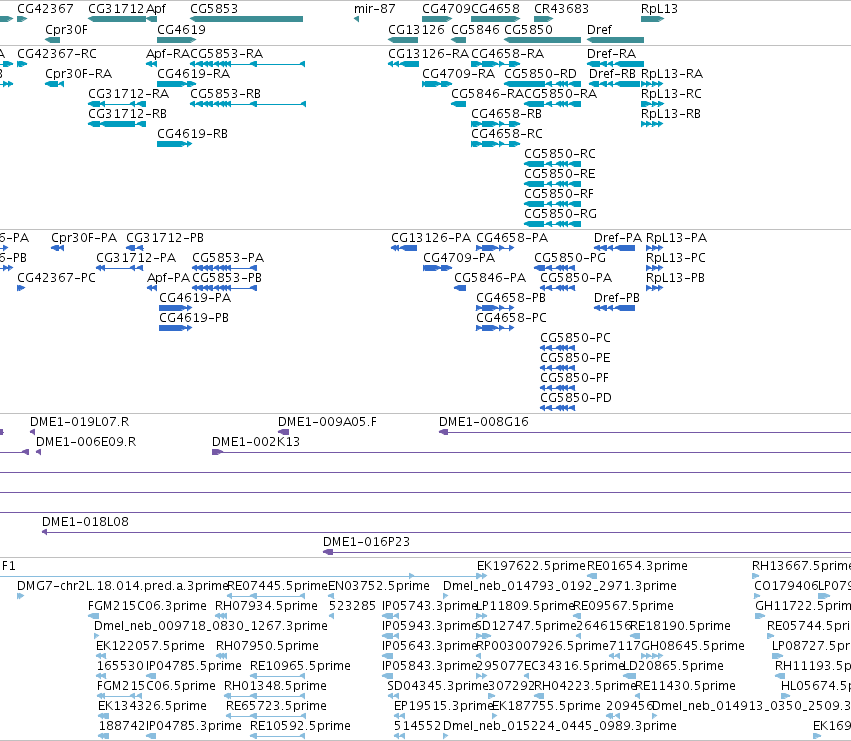Select the CG5850-PG protein label
The image size is (851, 741).
click(x=570, y=258)
